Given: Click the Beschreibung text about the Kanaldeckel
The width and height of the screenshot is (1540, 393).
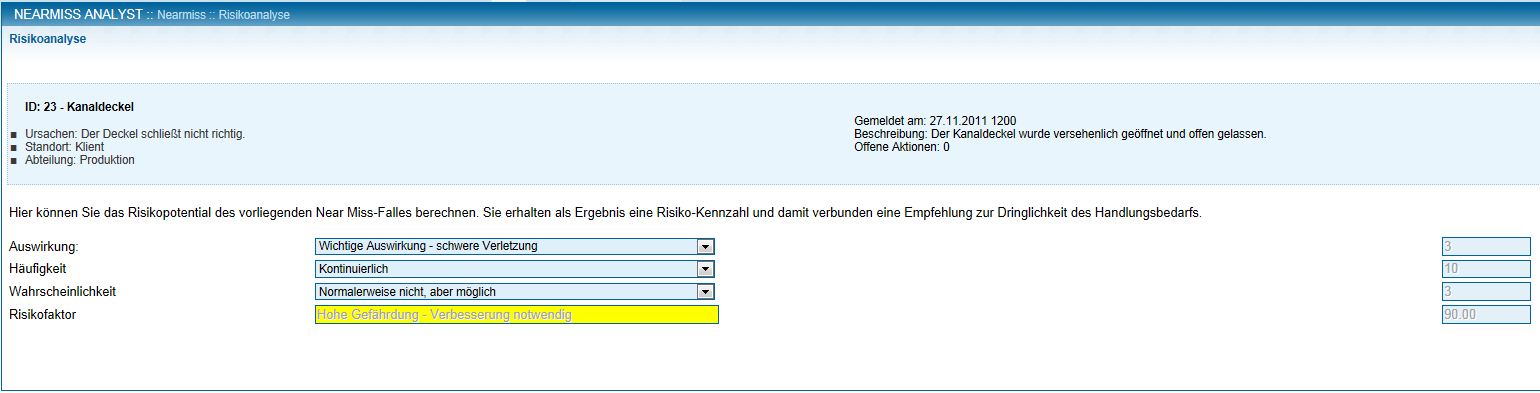Looking at the screenshot, I should (x=1060, y=134).
